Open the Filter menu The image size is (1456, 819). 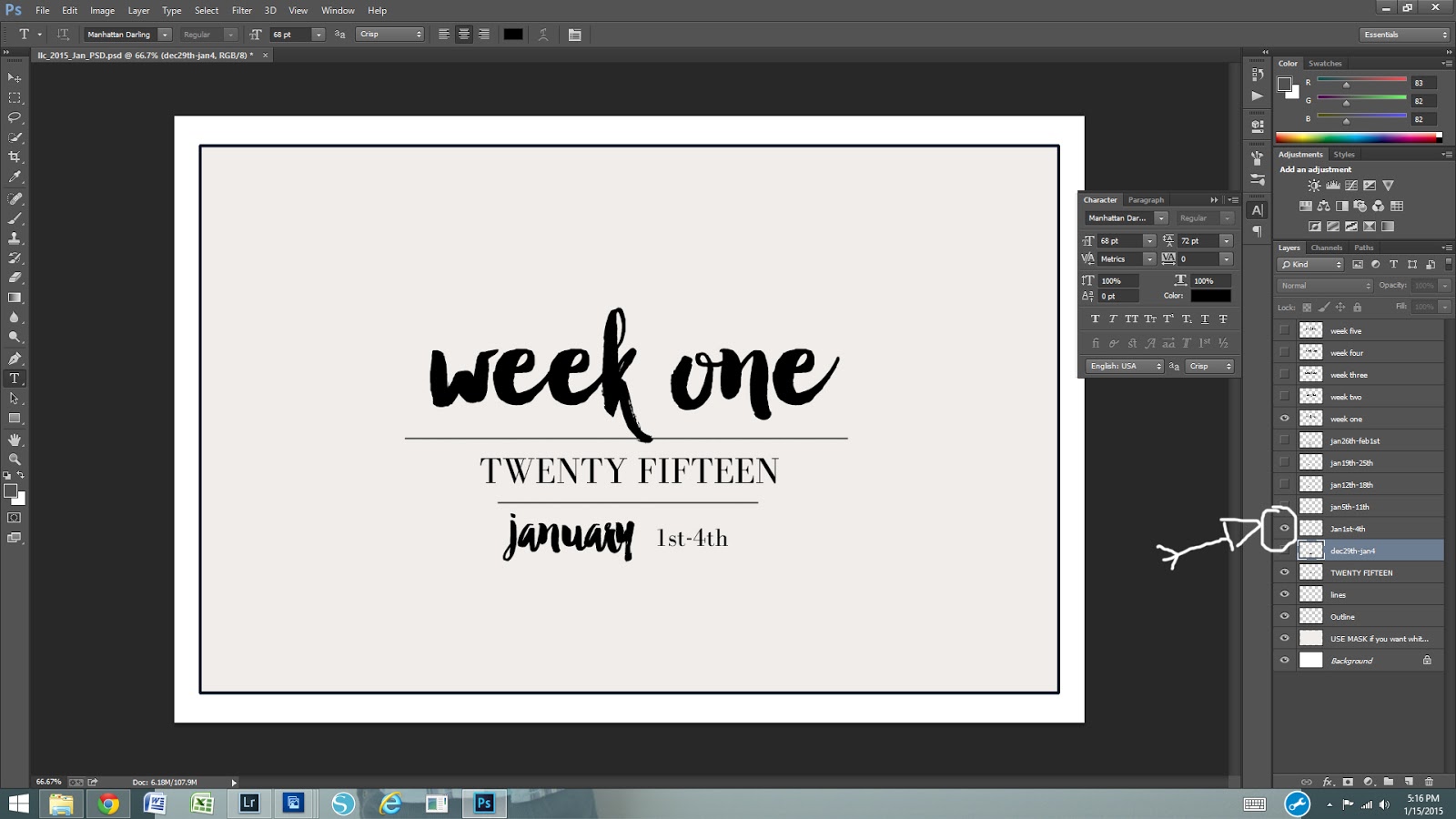click(241, 10)
